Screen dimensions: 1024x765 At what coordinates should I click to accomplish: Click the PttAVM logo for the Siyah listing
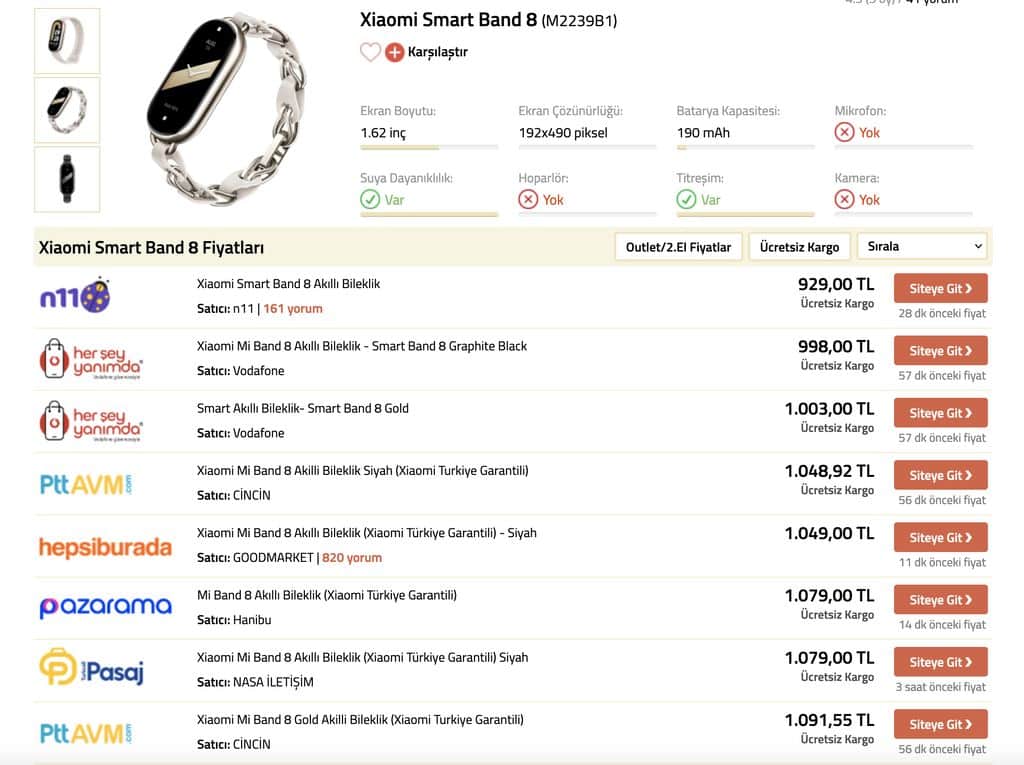click(x=86, y=484)
